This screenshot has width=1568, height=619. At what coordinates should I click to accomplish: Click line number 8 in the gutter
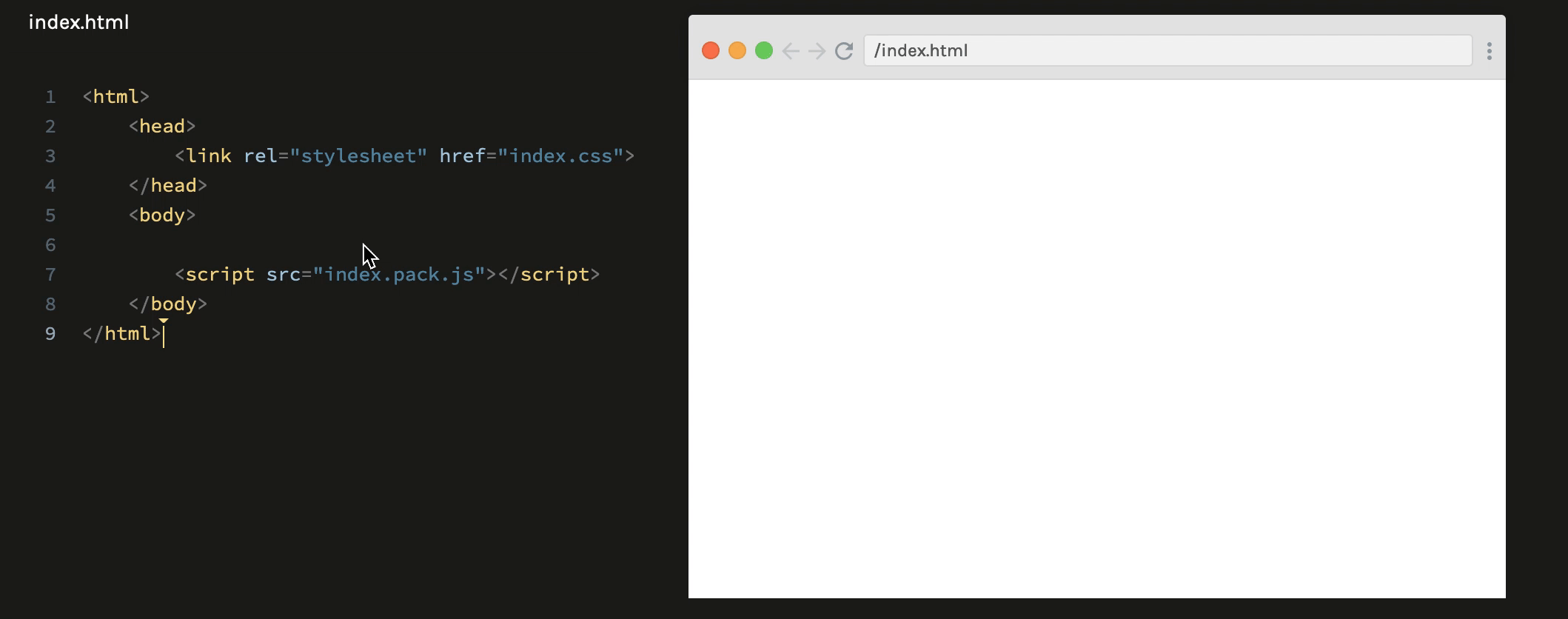(50, 304)
